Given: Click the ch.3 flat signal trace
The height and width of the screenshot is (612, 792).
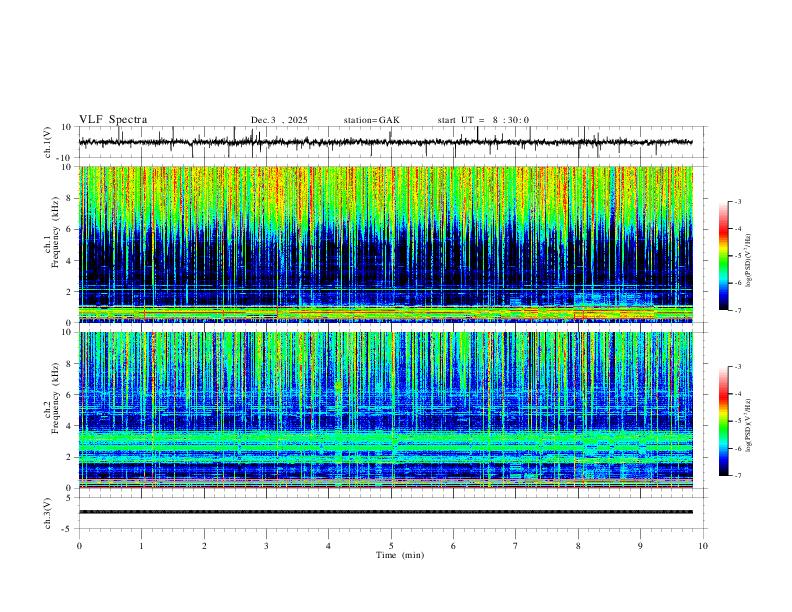Looking at the screenshot, I should 386,512.
